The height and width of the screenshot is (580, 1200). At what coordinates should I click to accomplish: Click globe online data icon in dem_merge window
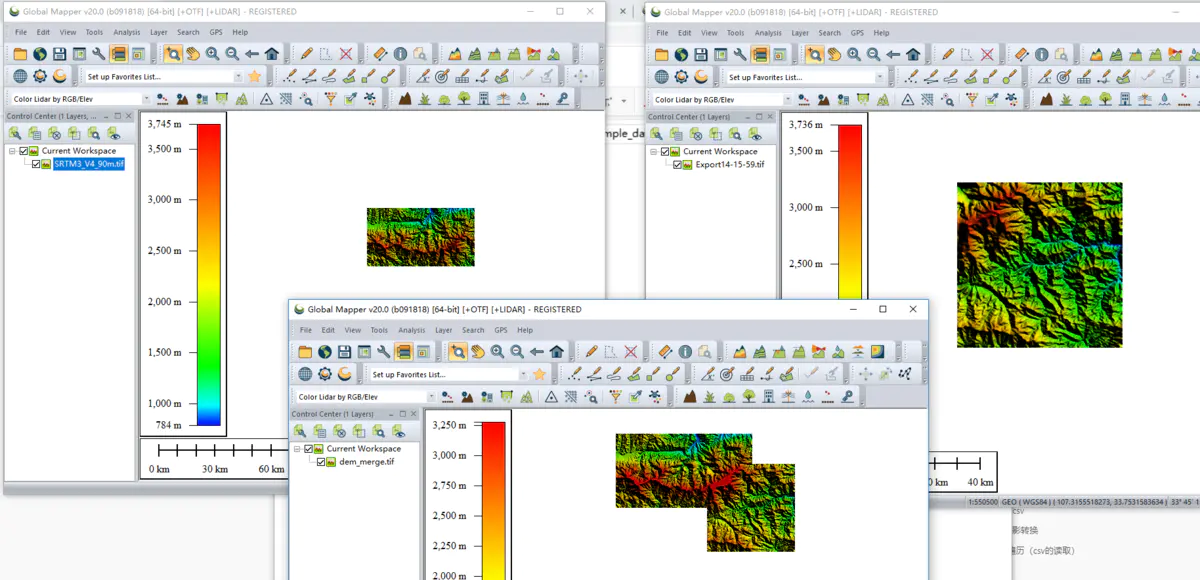(325, 352)
